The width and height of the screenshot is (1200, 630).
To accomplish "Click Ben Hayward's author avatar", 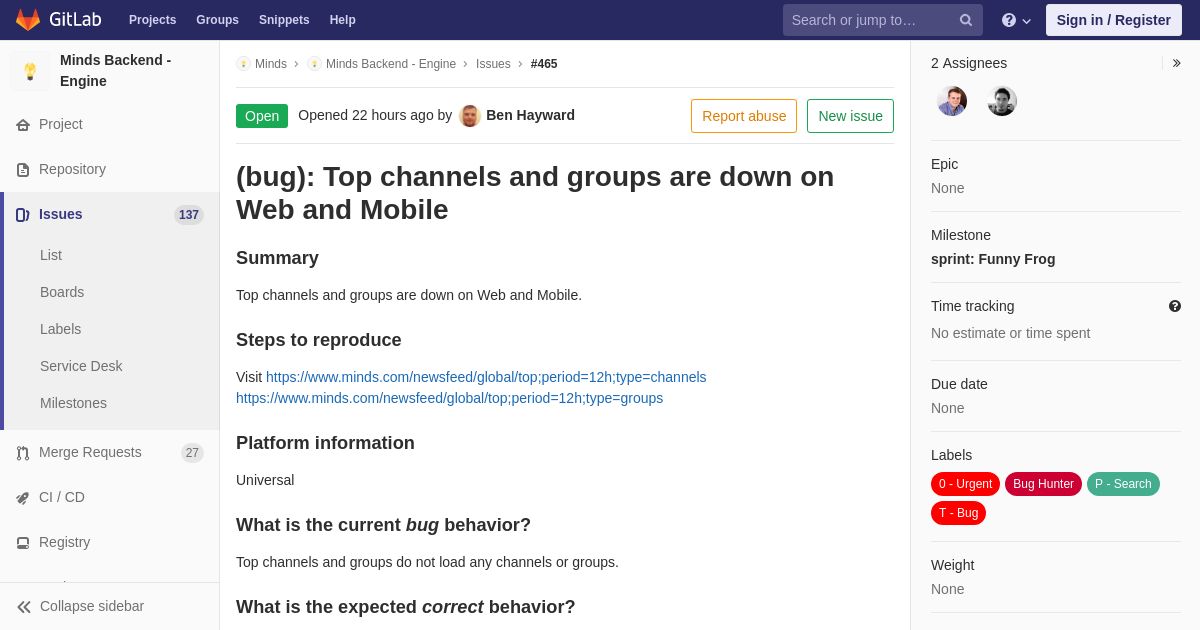I will [470, 116].
